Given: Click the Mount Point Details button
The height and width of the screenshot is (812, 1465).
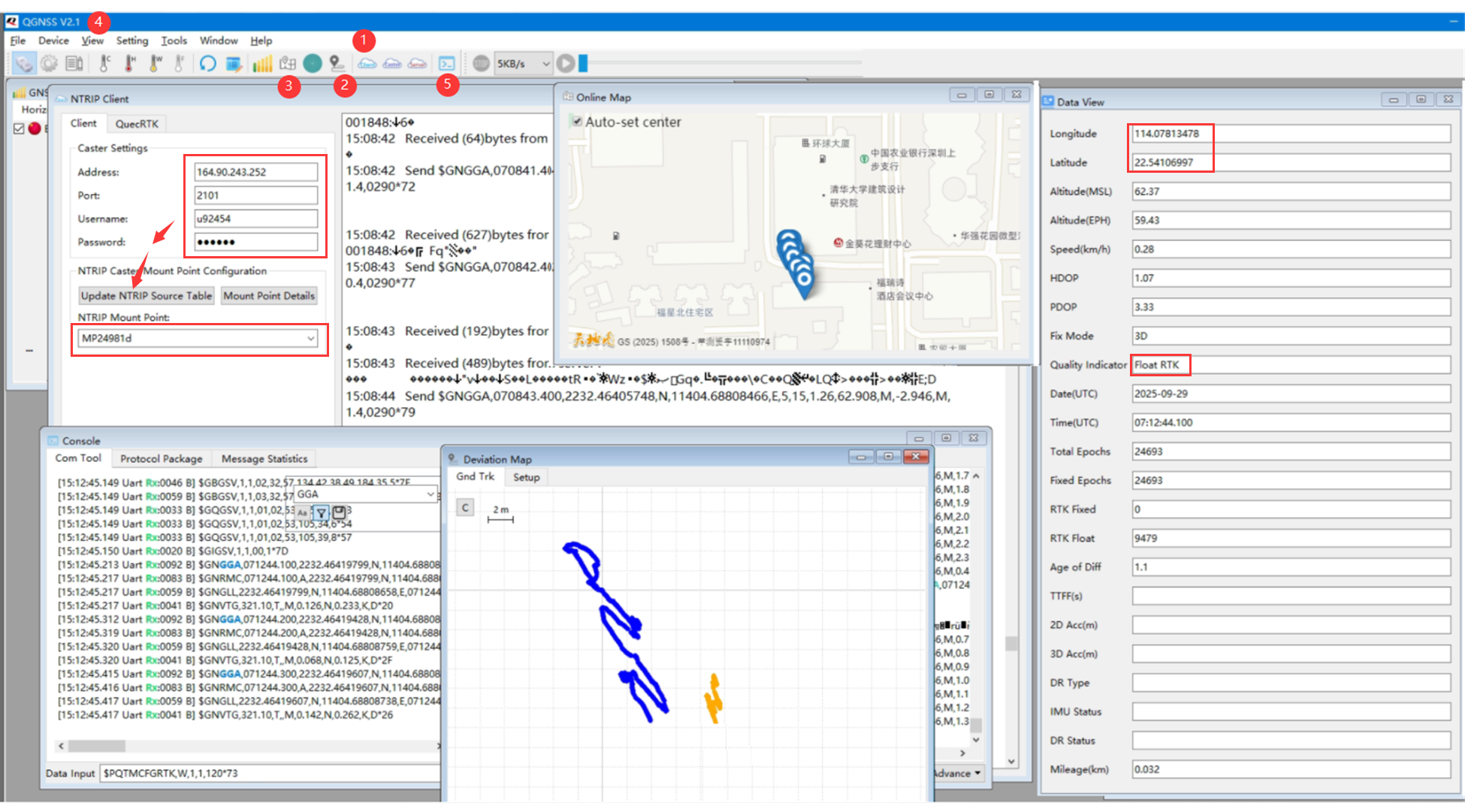Looking at the screenshot, I should tap(269, 296).
